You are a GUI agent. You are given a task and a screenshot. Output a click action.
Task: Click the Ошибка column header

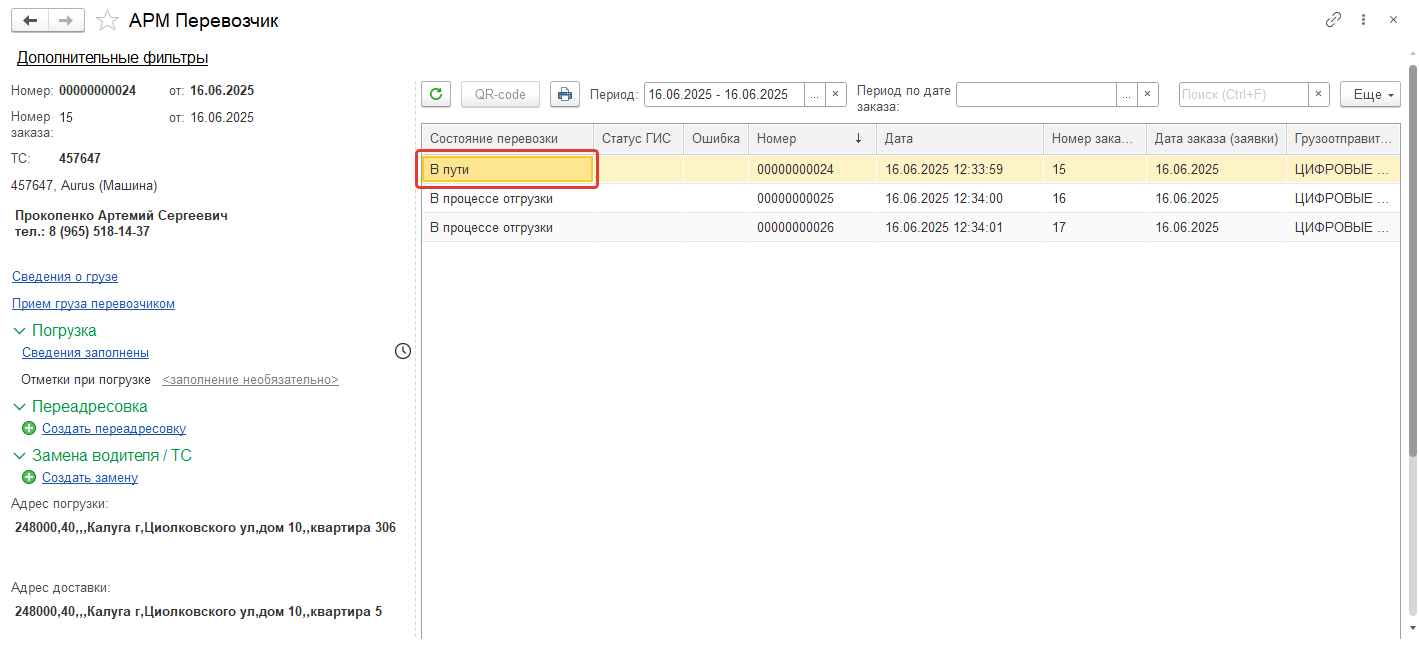(x=716, y=138)
